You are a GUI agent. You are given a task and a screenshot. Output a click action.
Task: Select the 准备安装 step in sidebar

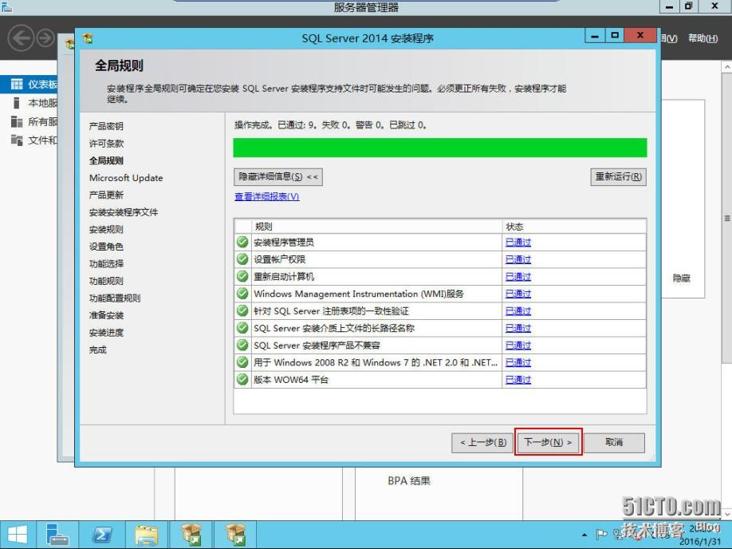click(106, 316)
